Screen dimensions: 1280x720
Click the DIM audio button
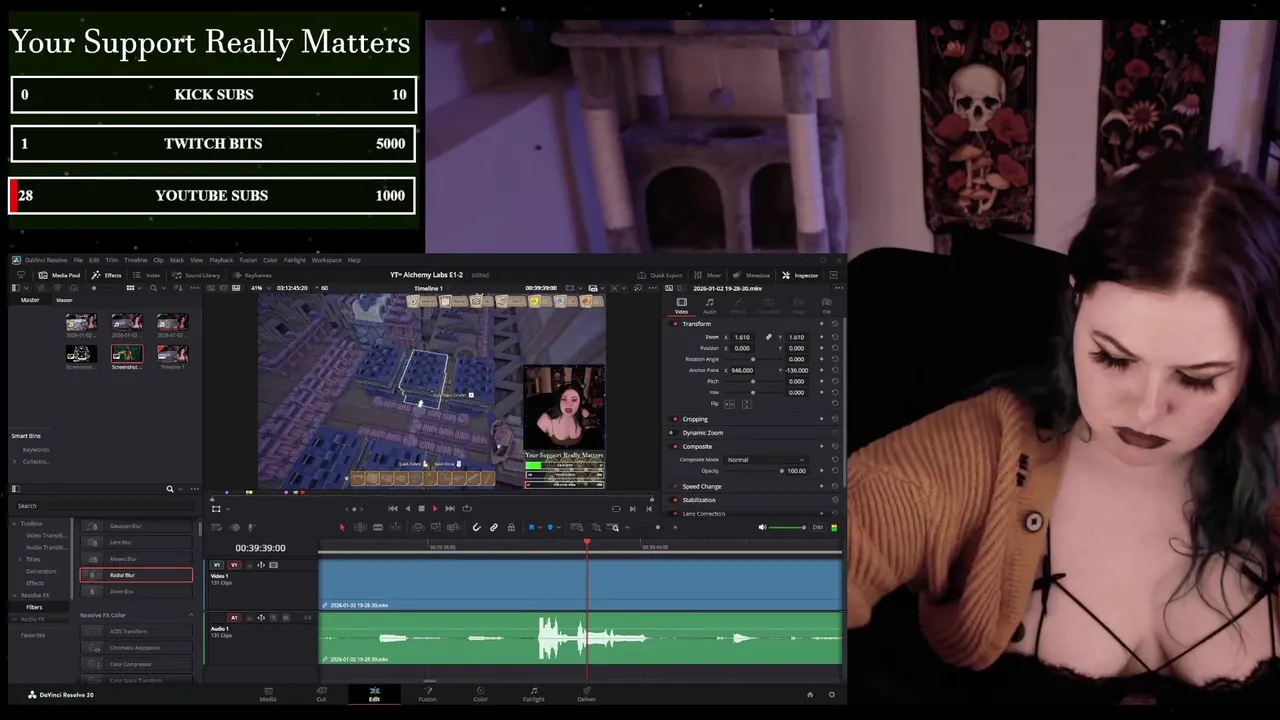(817, 527)
